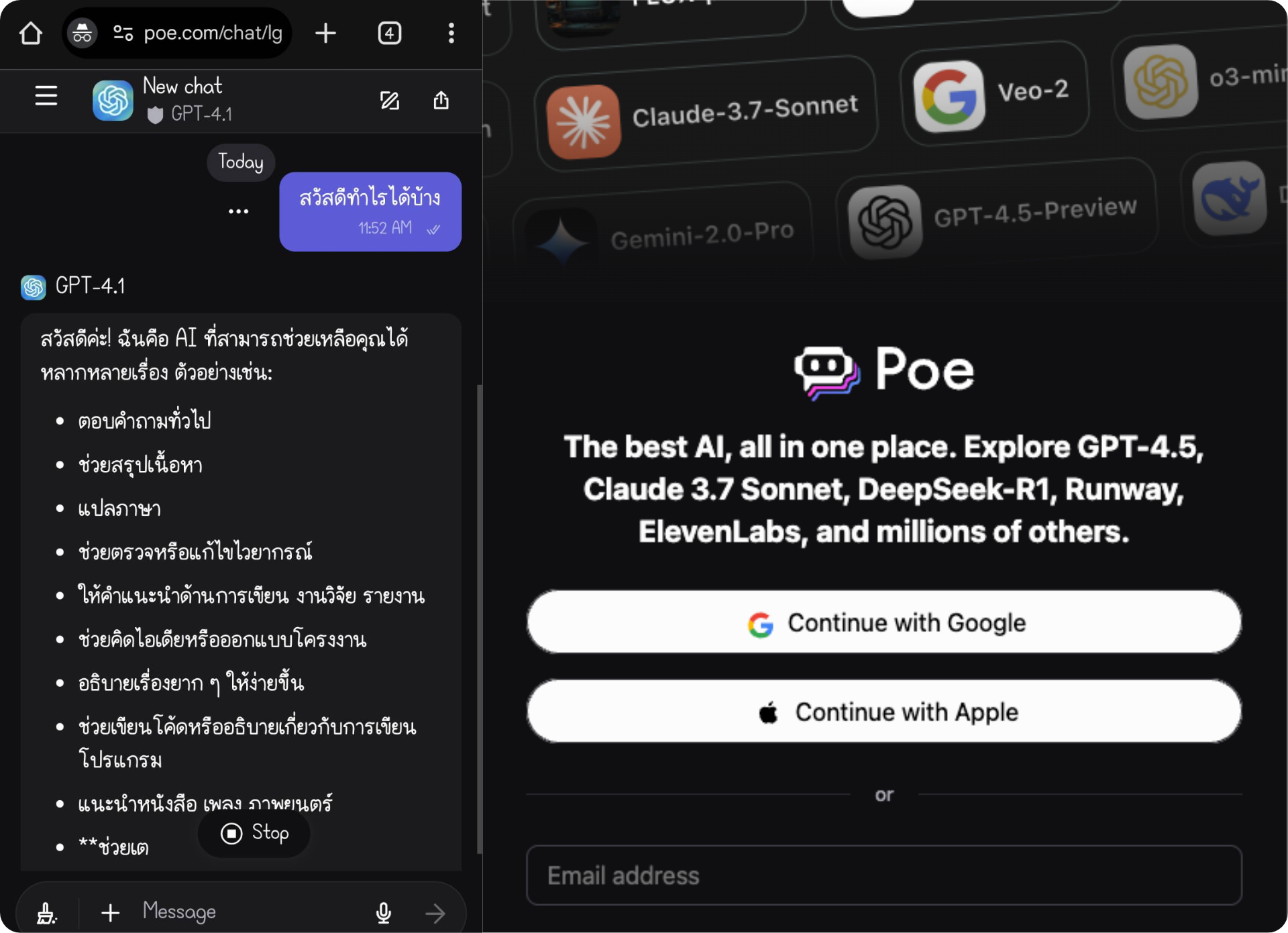This screenshot has height=933, width=1288.
Task: Click the small GPT-4.1 avatar above reply
Action: pos(34,287)
